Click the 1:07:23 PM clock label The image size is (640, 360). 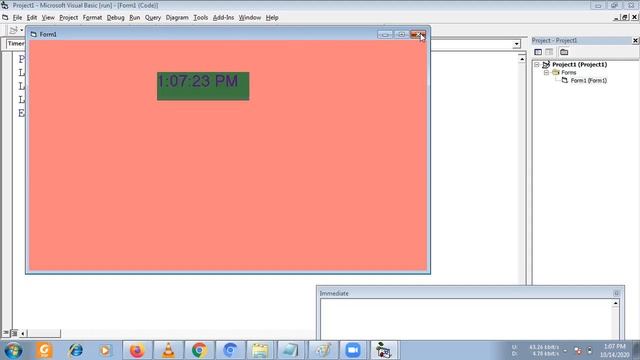[x=203, y=86]
